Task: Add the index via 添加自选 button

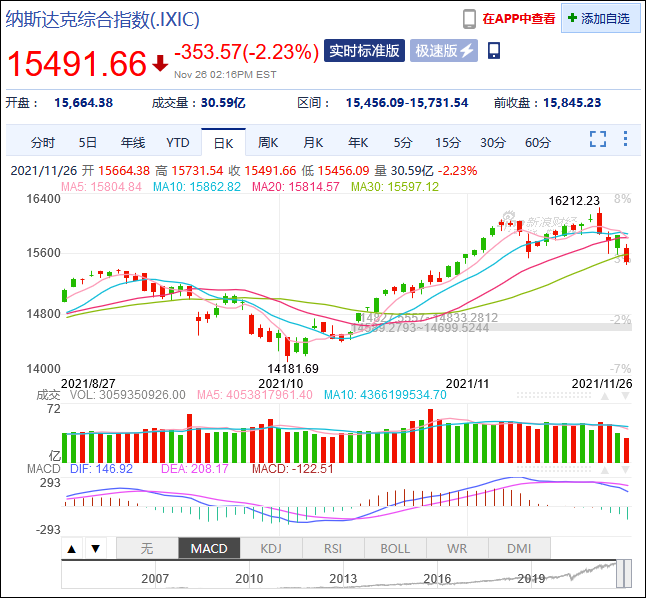Action: pyautogui.click(x=600, y=18)
